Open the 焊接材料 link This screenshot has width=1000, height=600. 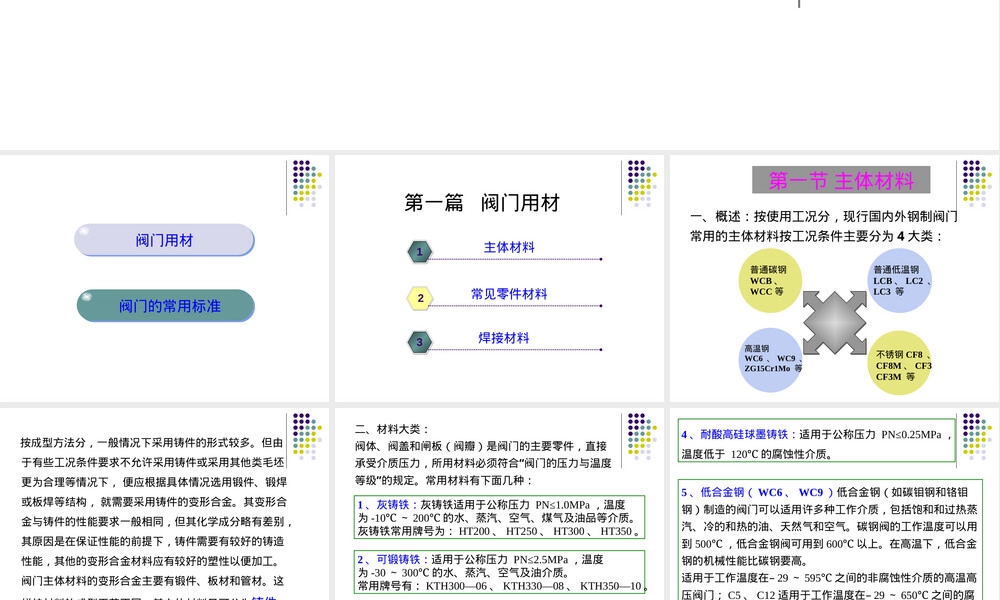504,338
